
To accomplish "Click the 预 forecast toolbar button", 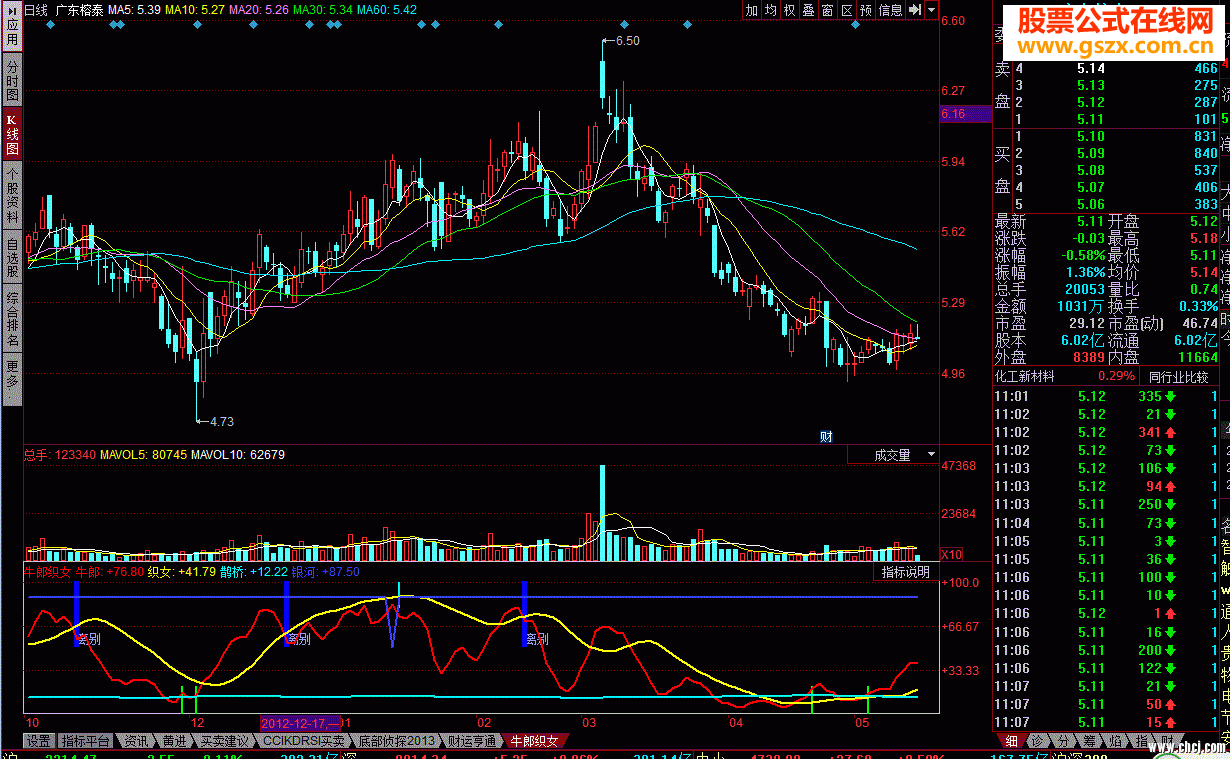I will pos(866,10).
